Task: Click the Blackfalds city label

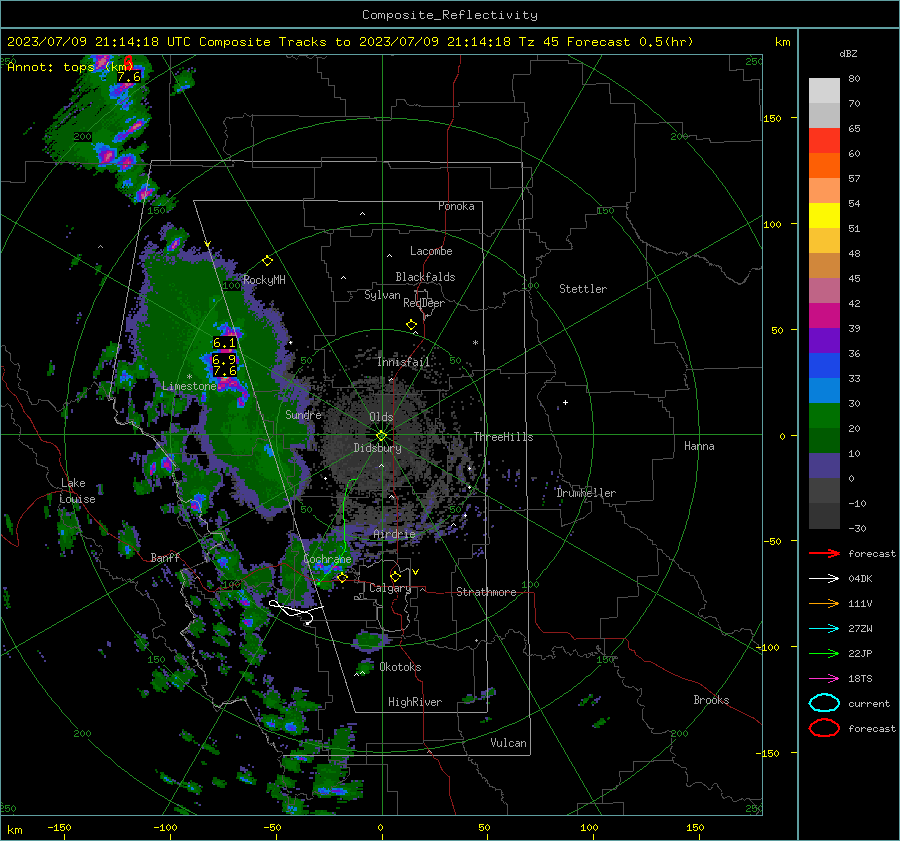Action: click(x=425, y=277)
